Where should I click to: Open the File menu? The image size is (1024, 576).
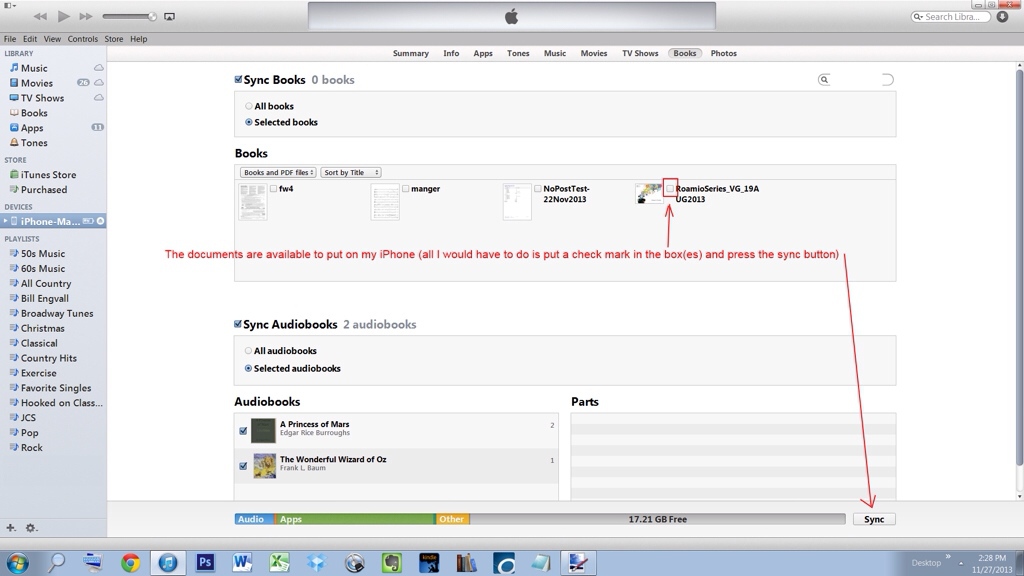pyautogui.click(x=10, y=39)
